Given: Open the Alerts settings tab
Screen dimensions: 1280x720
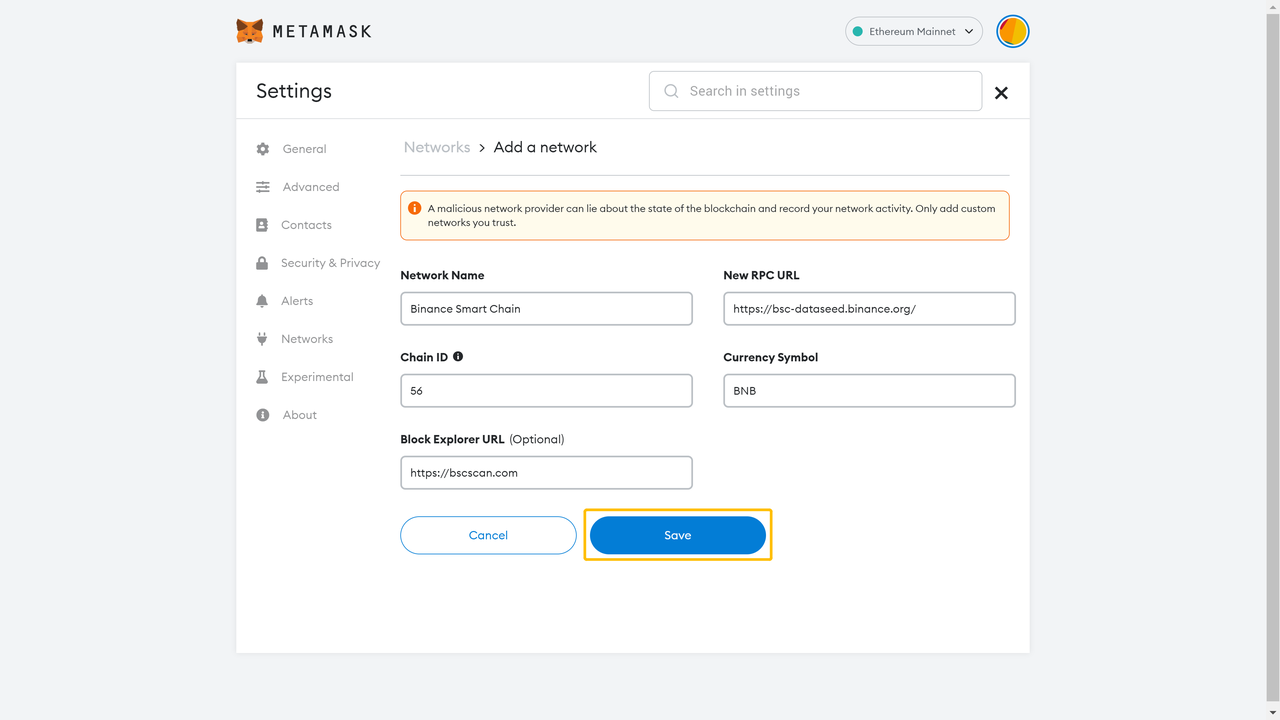Looking at the screenshot, I should [x=297, y=301].
